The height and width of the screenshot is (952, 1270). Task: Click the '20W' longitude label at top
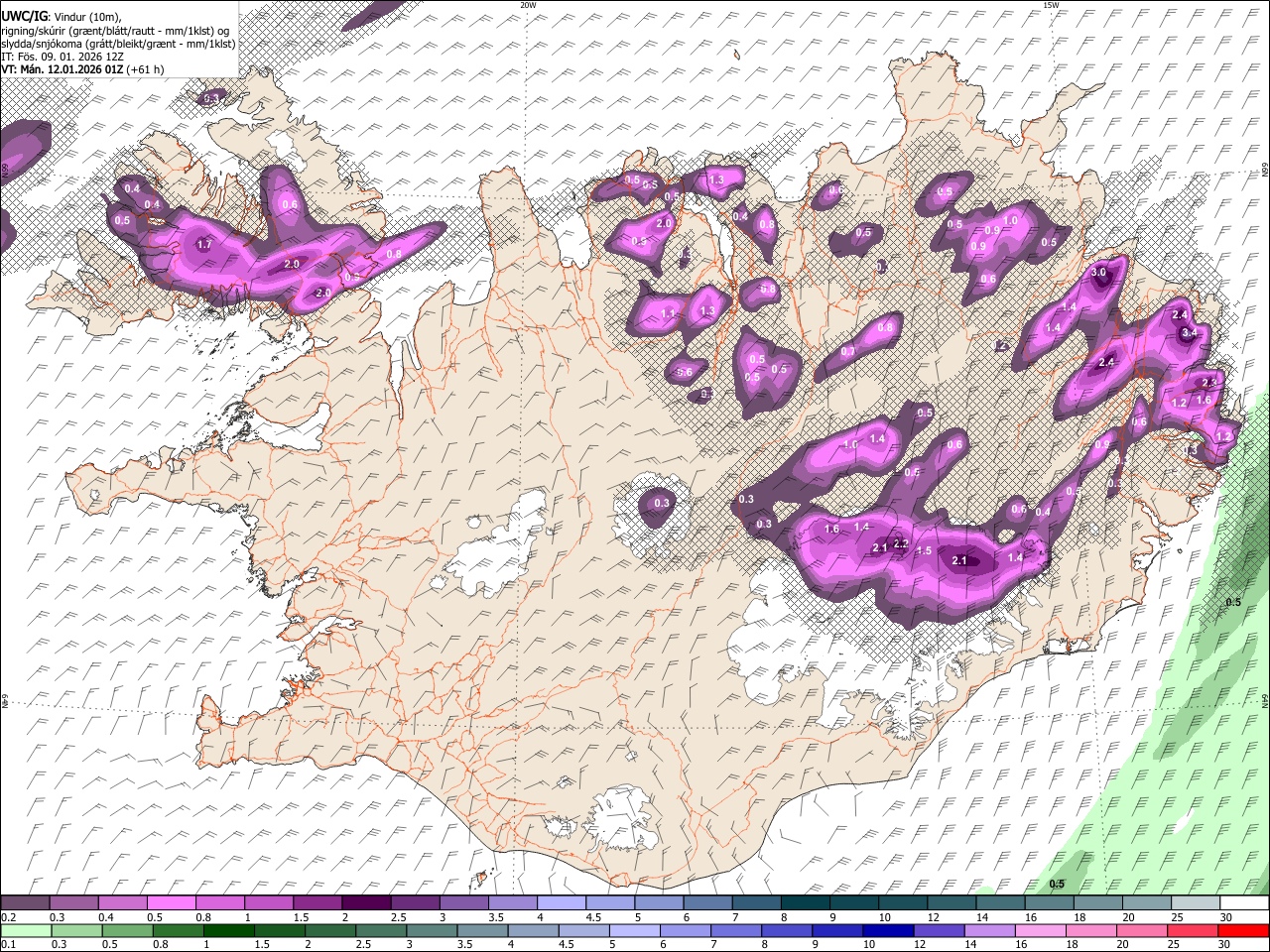[528, 5]
